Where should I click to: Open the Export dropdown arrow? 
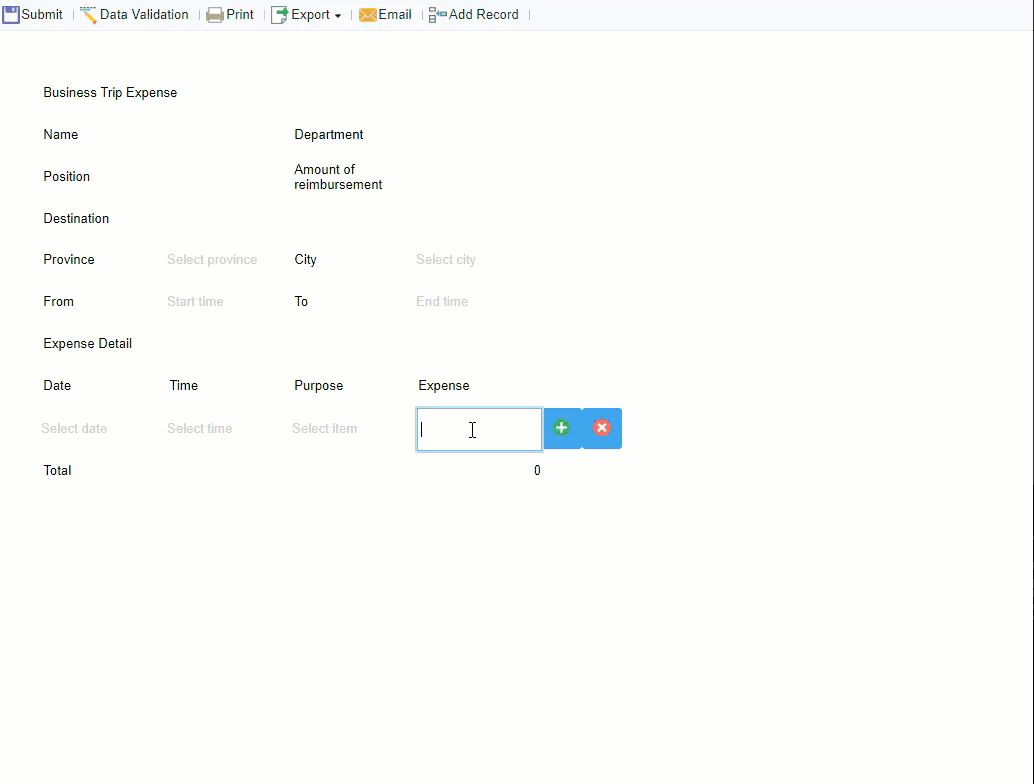[x=338, y=16]
